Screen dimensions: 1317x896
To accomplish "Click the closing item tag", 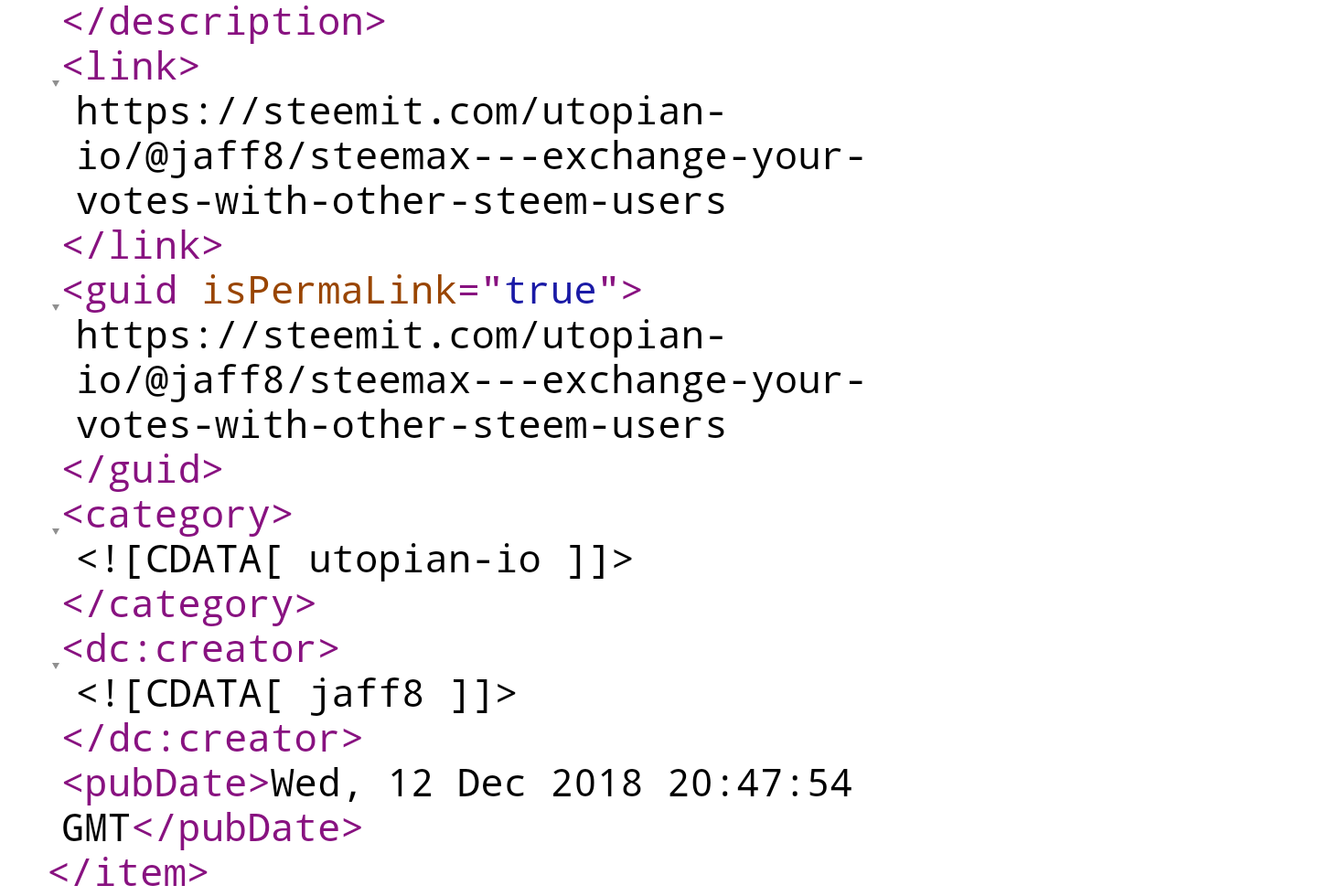I will point(129,873).
